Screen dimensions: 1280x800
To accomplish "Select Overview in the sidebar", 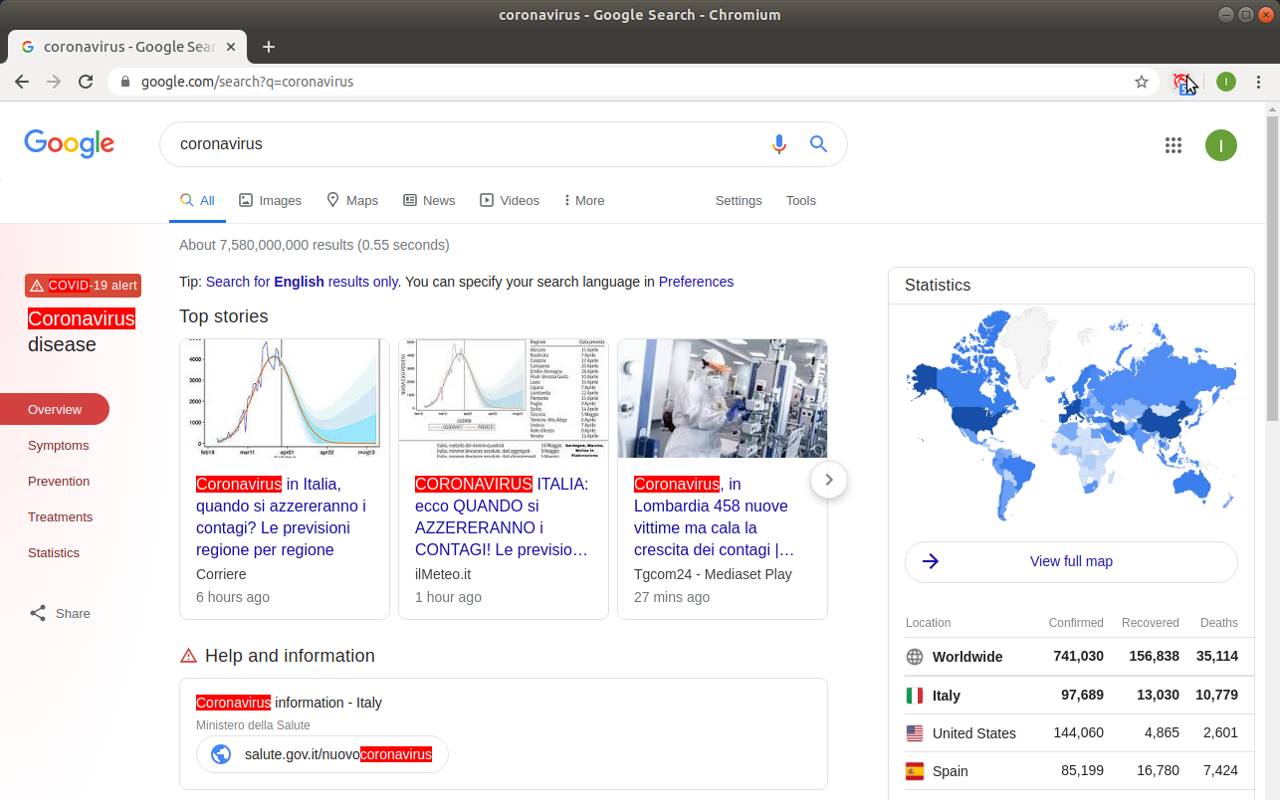I will click(x=55, y=409).
